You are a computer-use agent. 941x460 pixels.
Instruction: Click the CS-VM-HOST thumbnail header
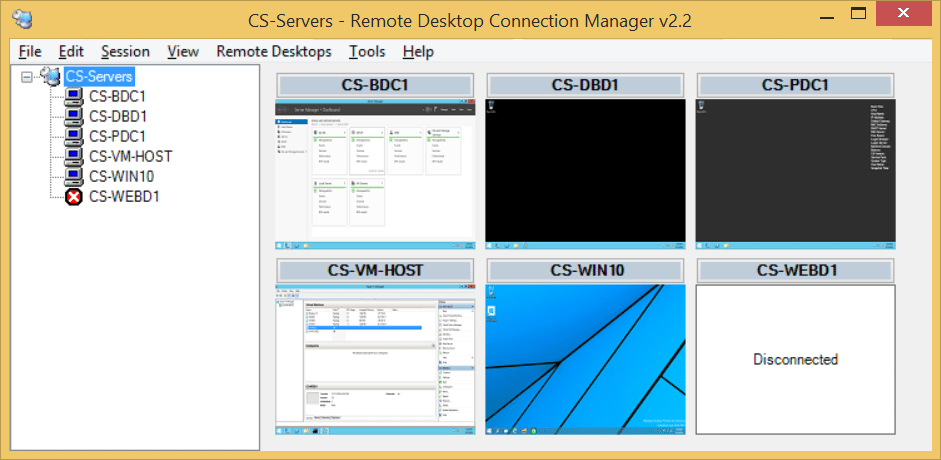[x=375, y=270]
